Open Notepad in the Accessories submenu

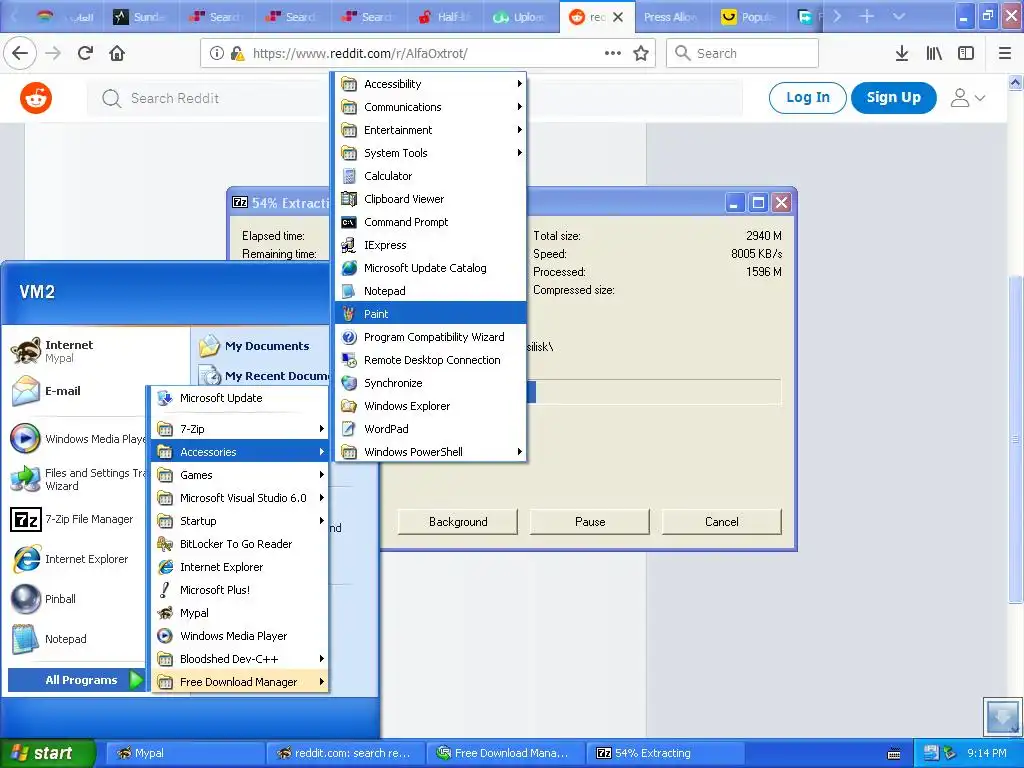pyautogui.click(x=430, y=291)
